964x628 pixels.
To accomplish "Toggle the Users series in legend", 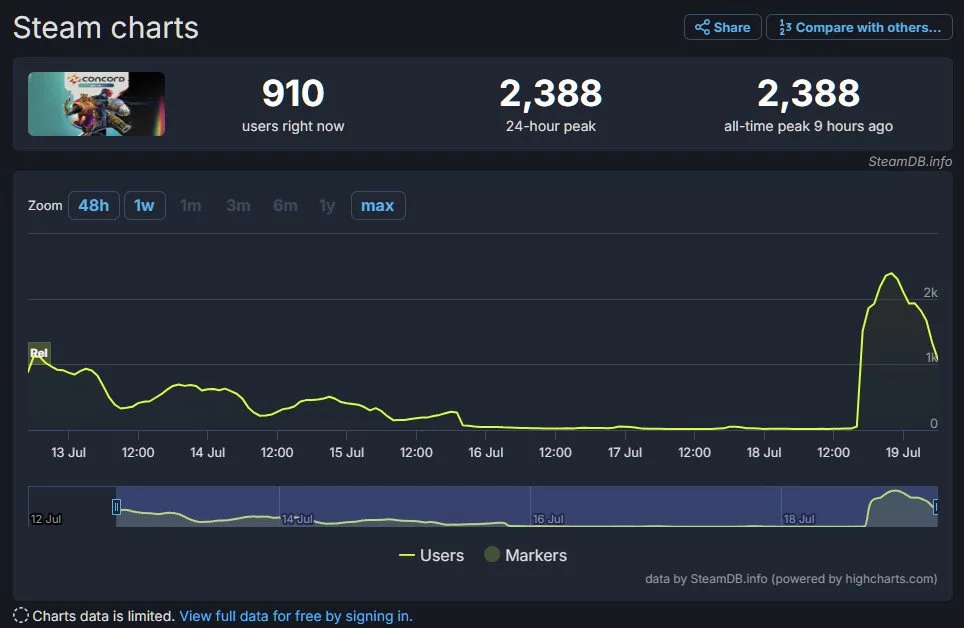I will (432, 555).
